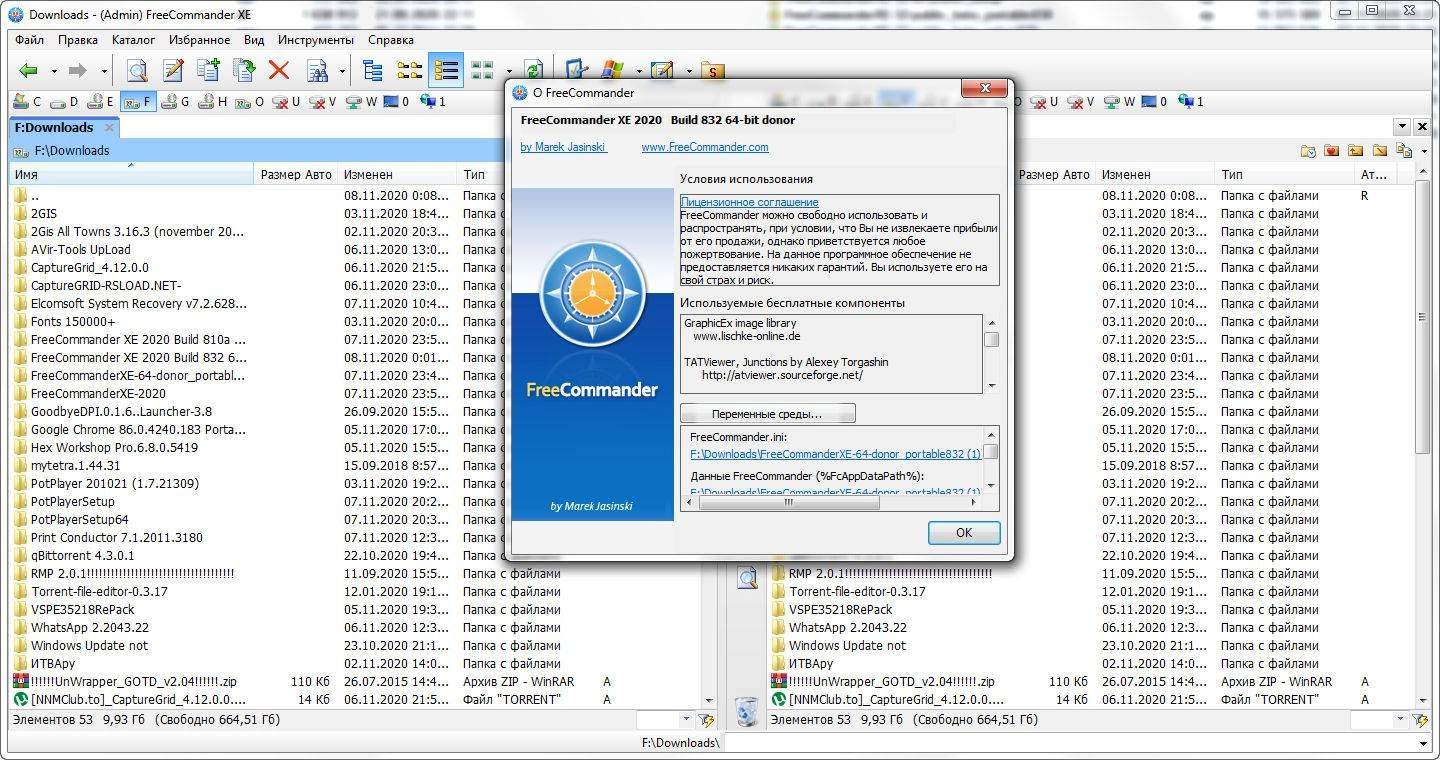Click the Переменные среды button
1440x760 pixels.
767,413
